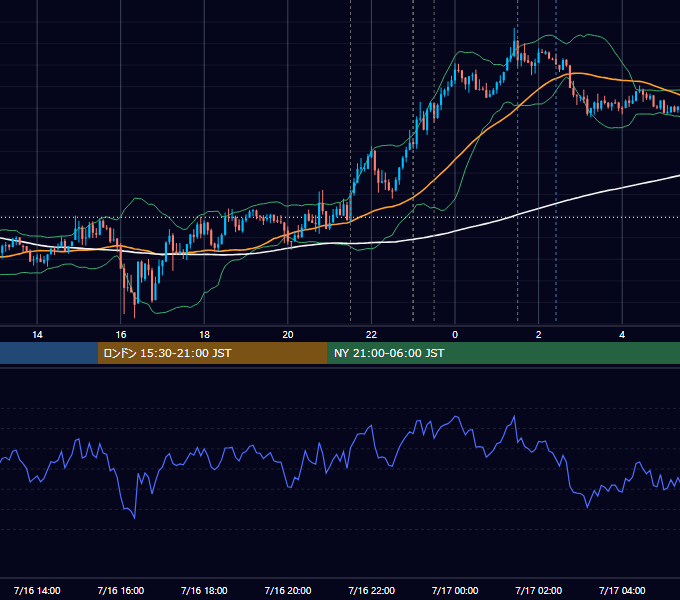Image resolution: width=680 pixels, height=600 pixels.
Task: Click the NY session band 21:00-06:00 JST
Action: [503, 353]
